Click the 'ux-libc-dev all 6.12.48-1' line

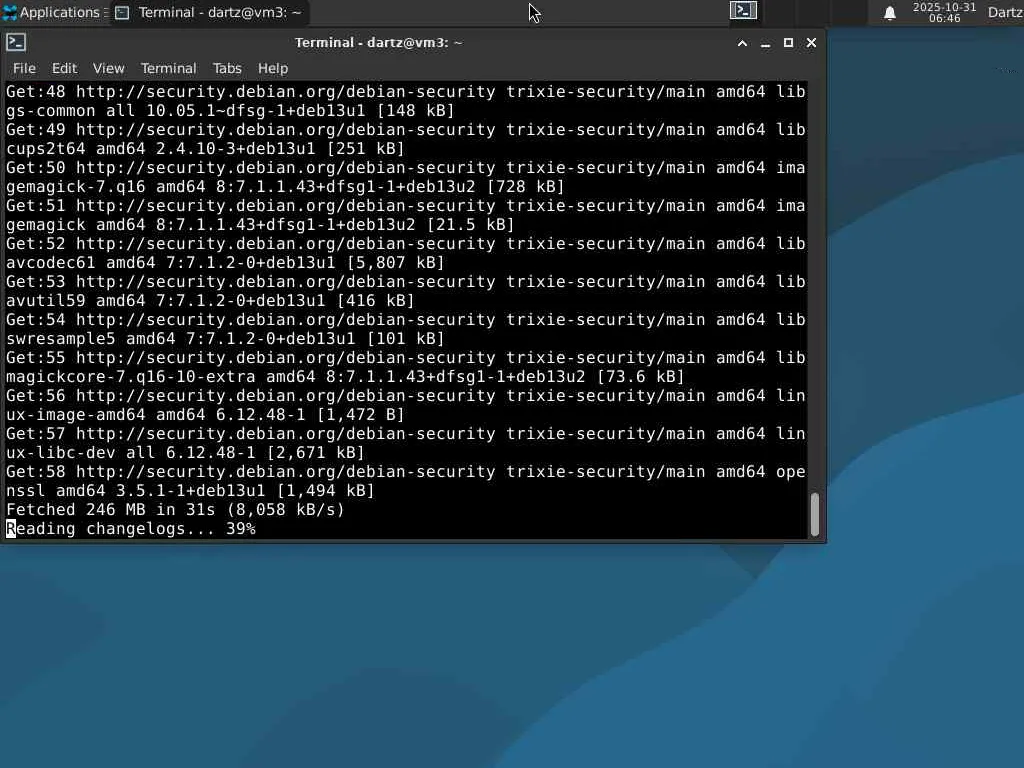click(x=185, y=453)
